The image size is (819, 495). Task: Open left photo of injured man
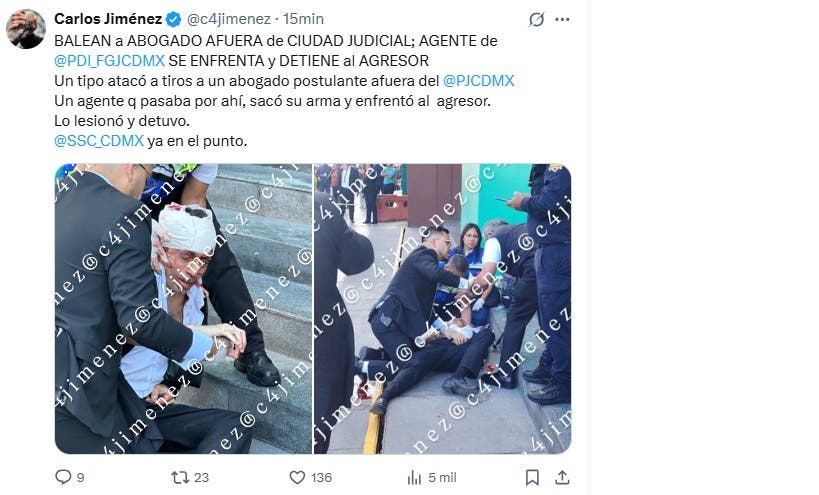click(183, 309)
